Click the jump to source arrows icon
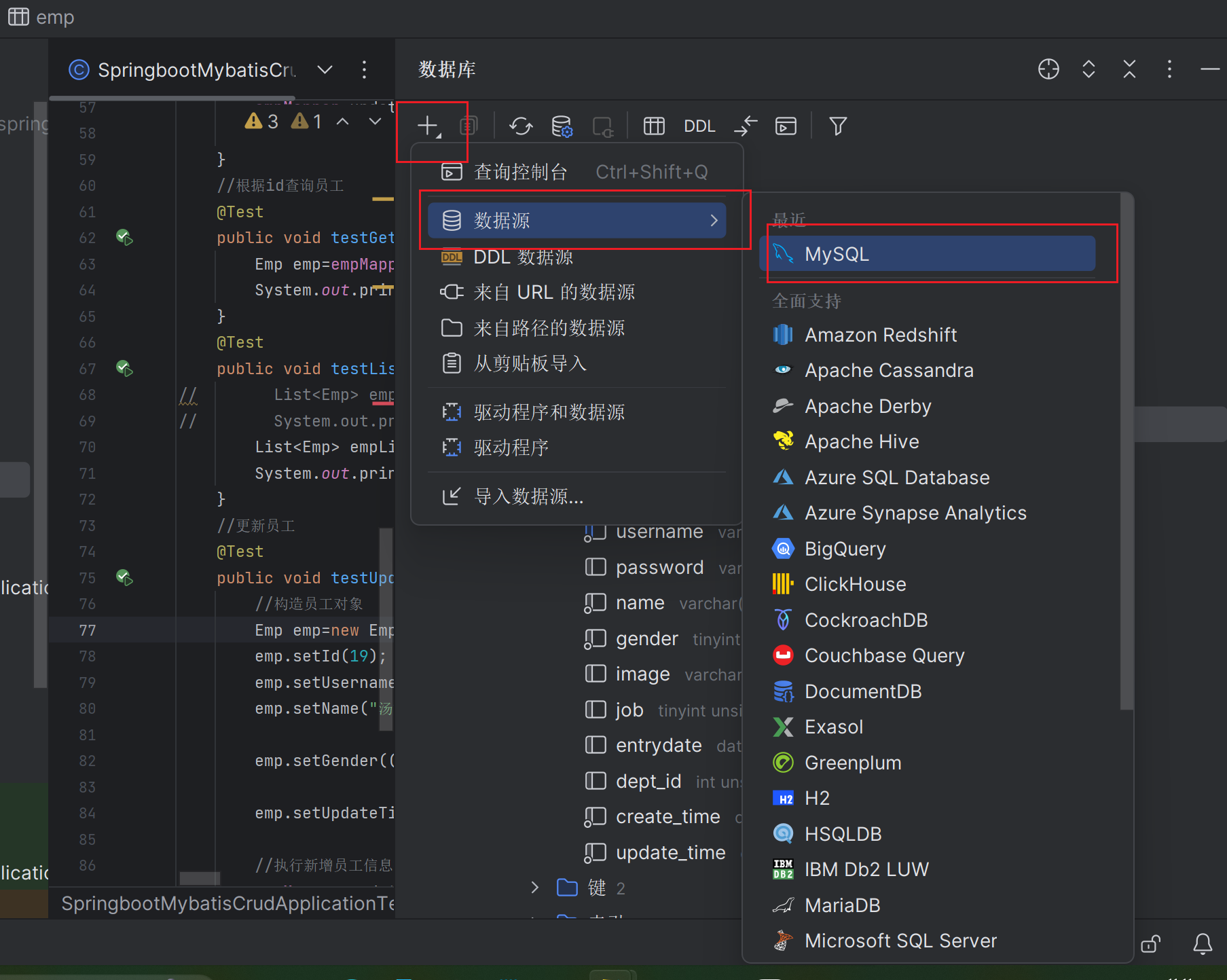The width and height of the screenshot is (1227, 980). click(x=746, y=126)
